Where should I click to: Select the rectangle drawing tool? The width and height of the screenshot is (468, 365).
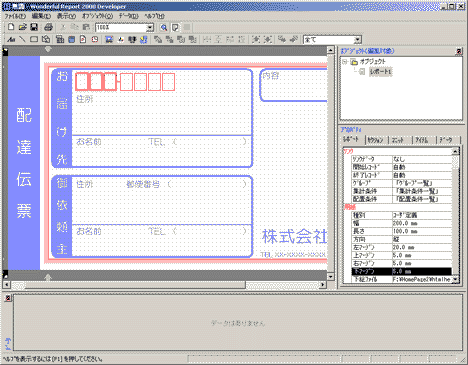coord(34,40)
